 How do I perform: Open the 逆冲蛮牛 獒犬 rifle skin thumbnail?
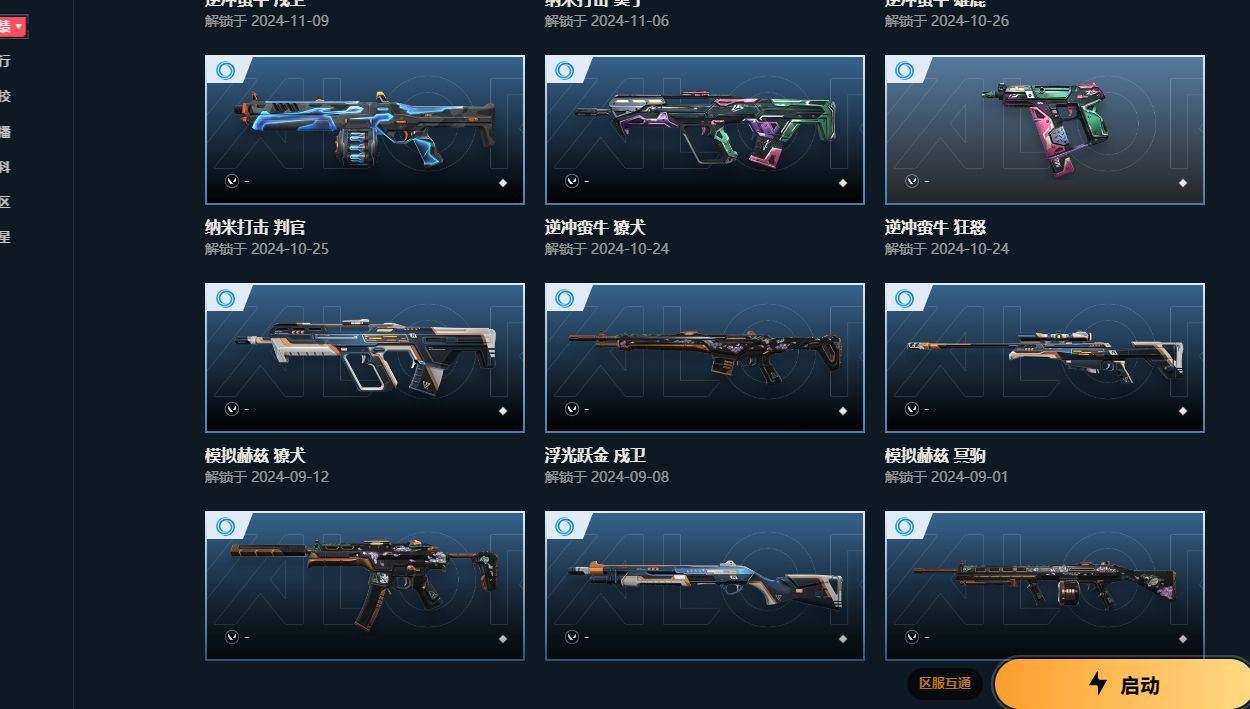[705, 130]
